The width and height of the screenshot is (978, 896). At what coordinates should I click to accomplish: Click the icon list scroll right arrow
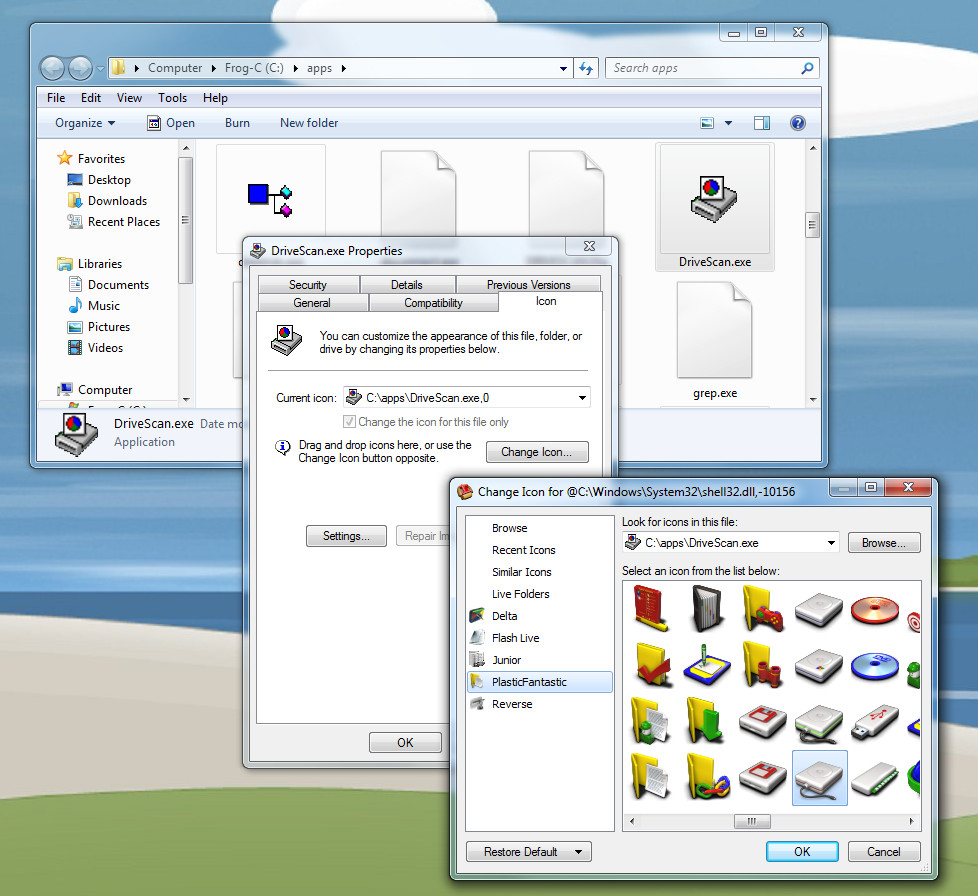[x=912, y=821]
